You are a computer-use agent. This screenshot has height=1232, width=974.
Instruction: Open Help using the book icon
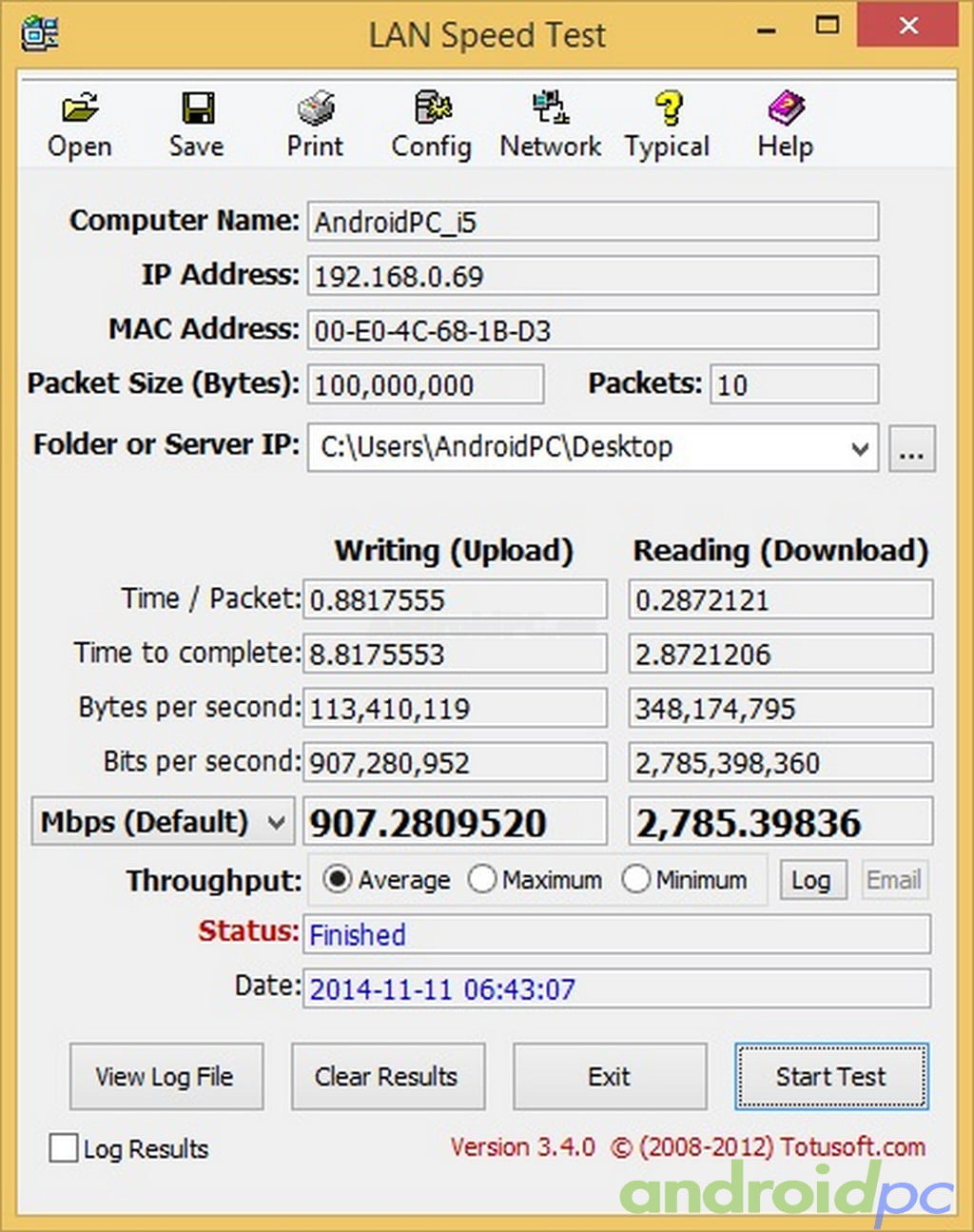tap(786, 108)
